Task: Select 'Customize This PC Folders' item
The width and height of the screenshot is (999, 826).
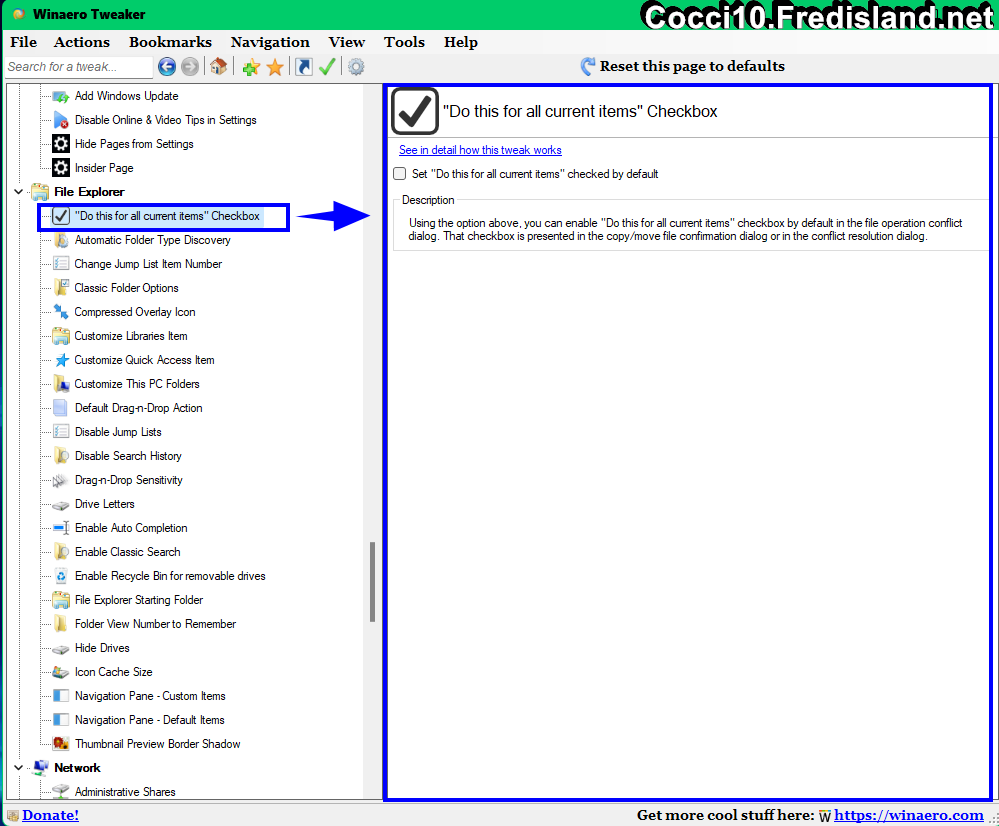Action: 136,384
